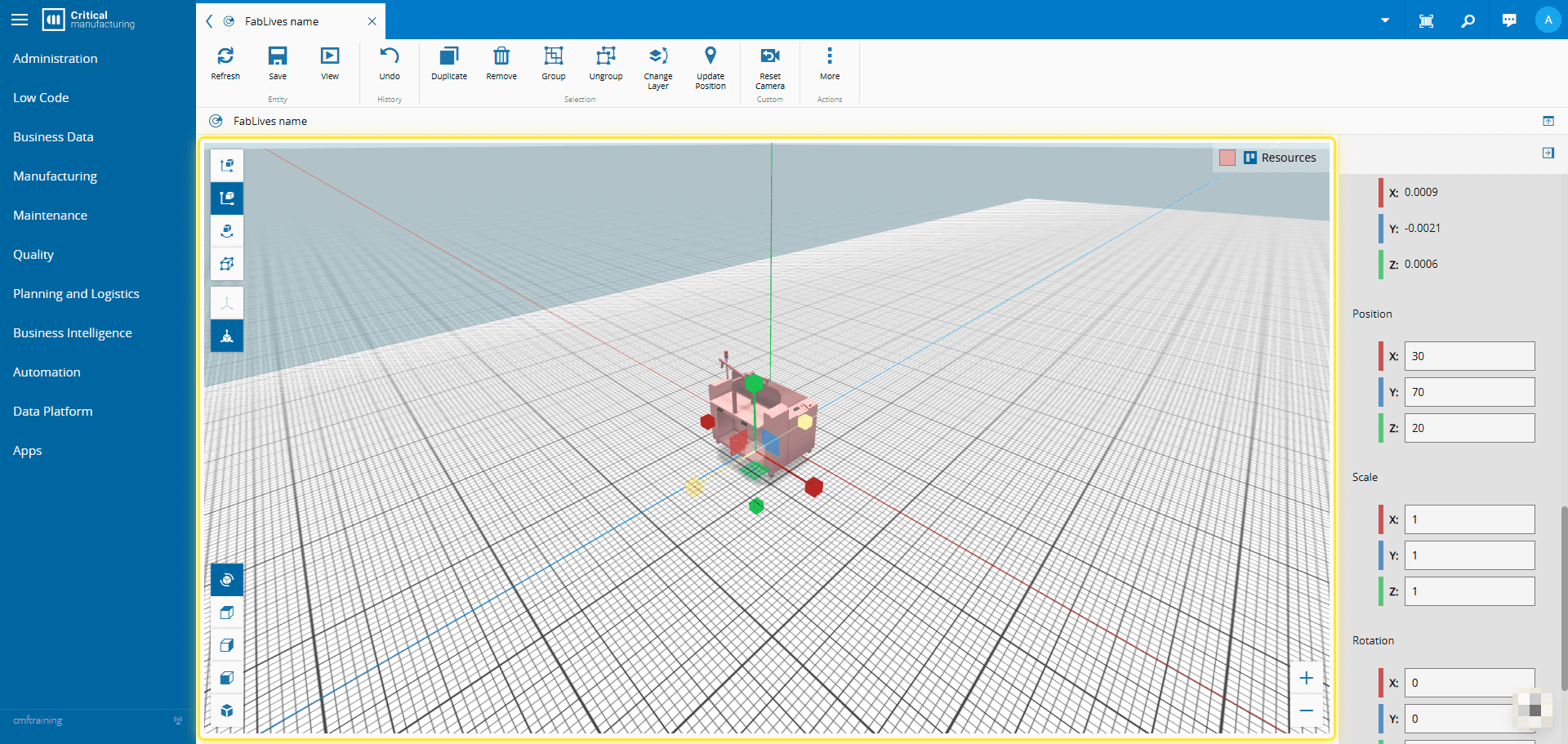Toggle the translate gizmo tool in viewport

tap(227, 166)
